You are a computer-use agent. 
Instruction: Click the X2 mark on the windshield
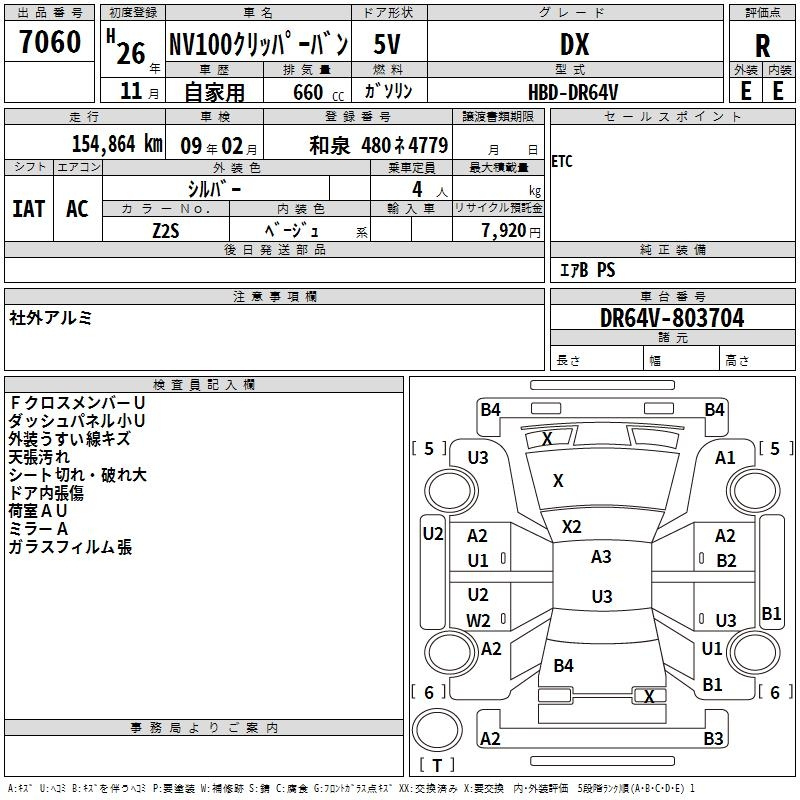pos(571,526)
